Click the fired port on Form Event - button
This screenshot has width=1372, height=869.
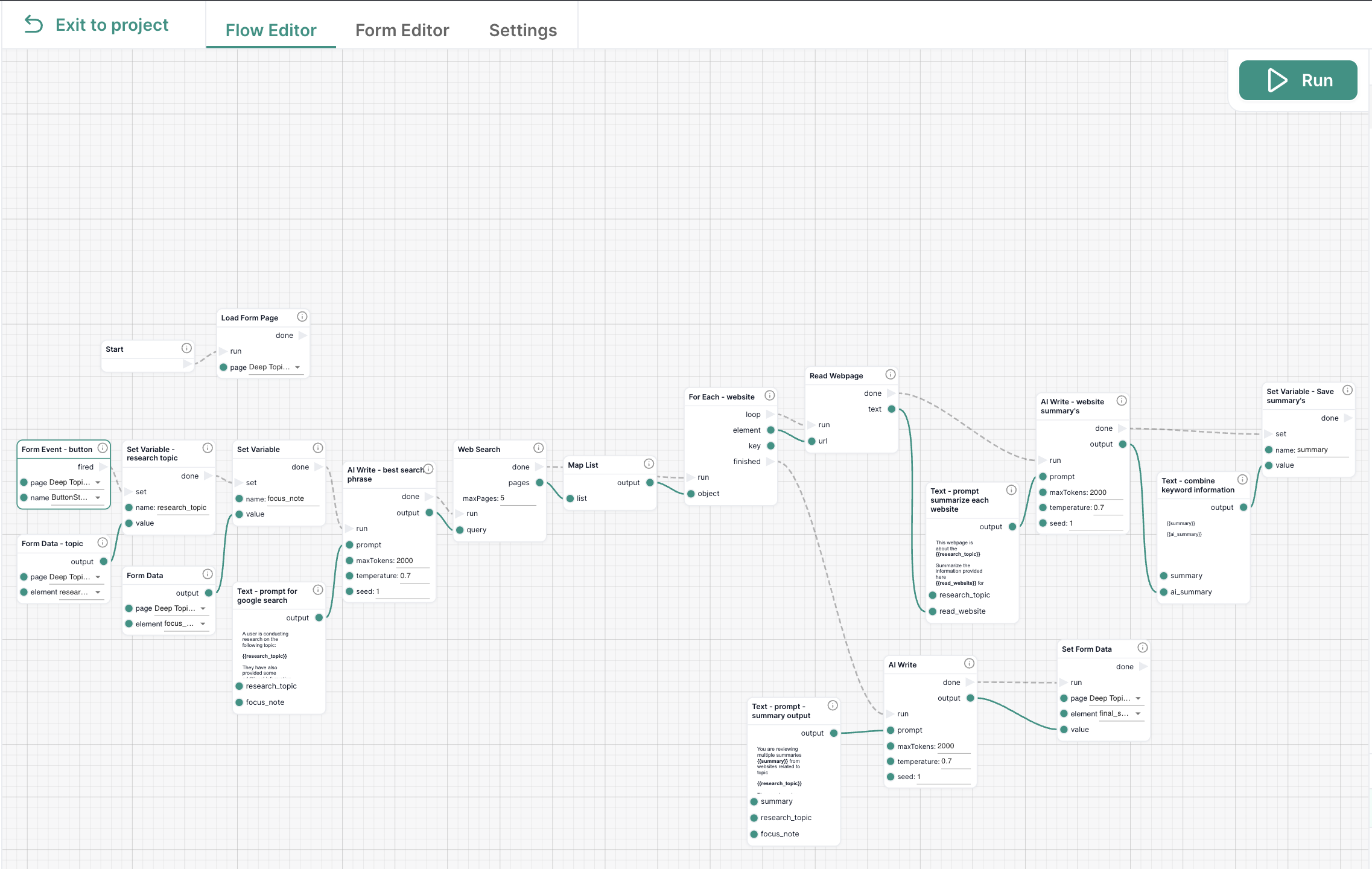point(103,466)
